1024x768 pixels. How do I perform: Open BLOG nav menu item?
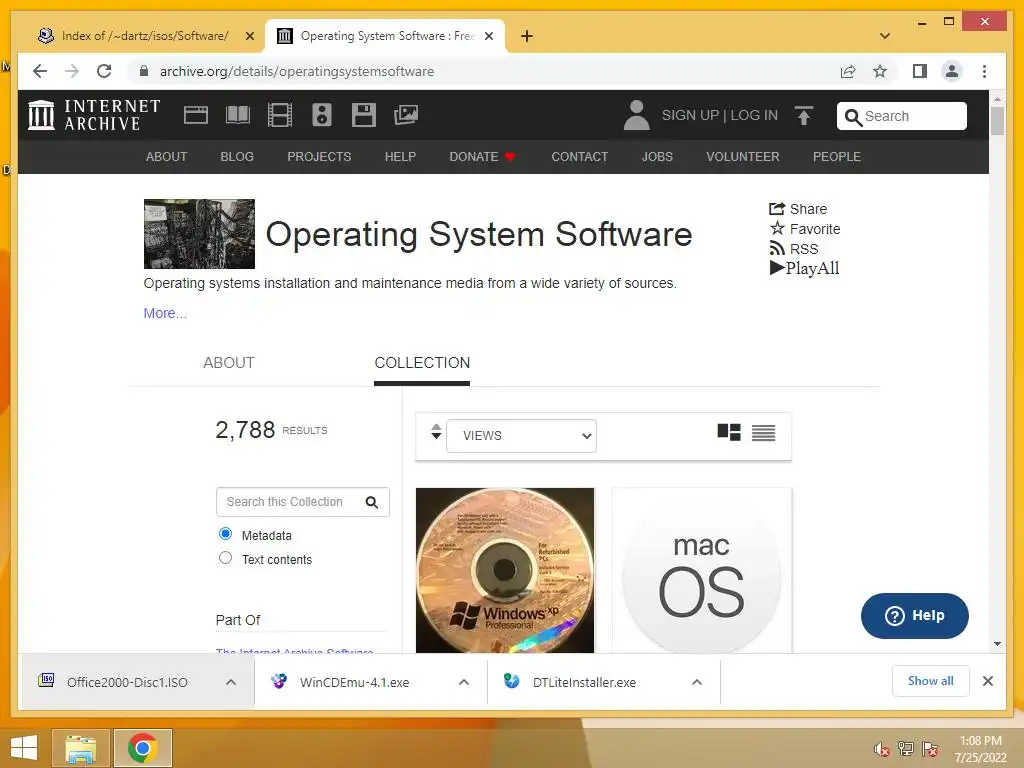tap(237, 157)
